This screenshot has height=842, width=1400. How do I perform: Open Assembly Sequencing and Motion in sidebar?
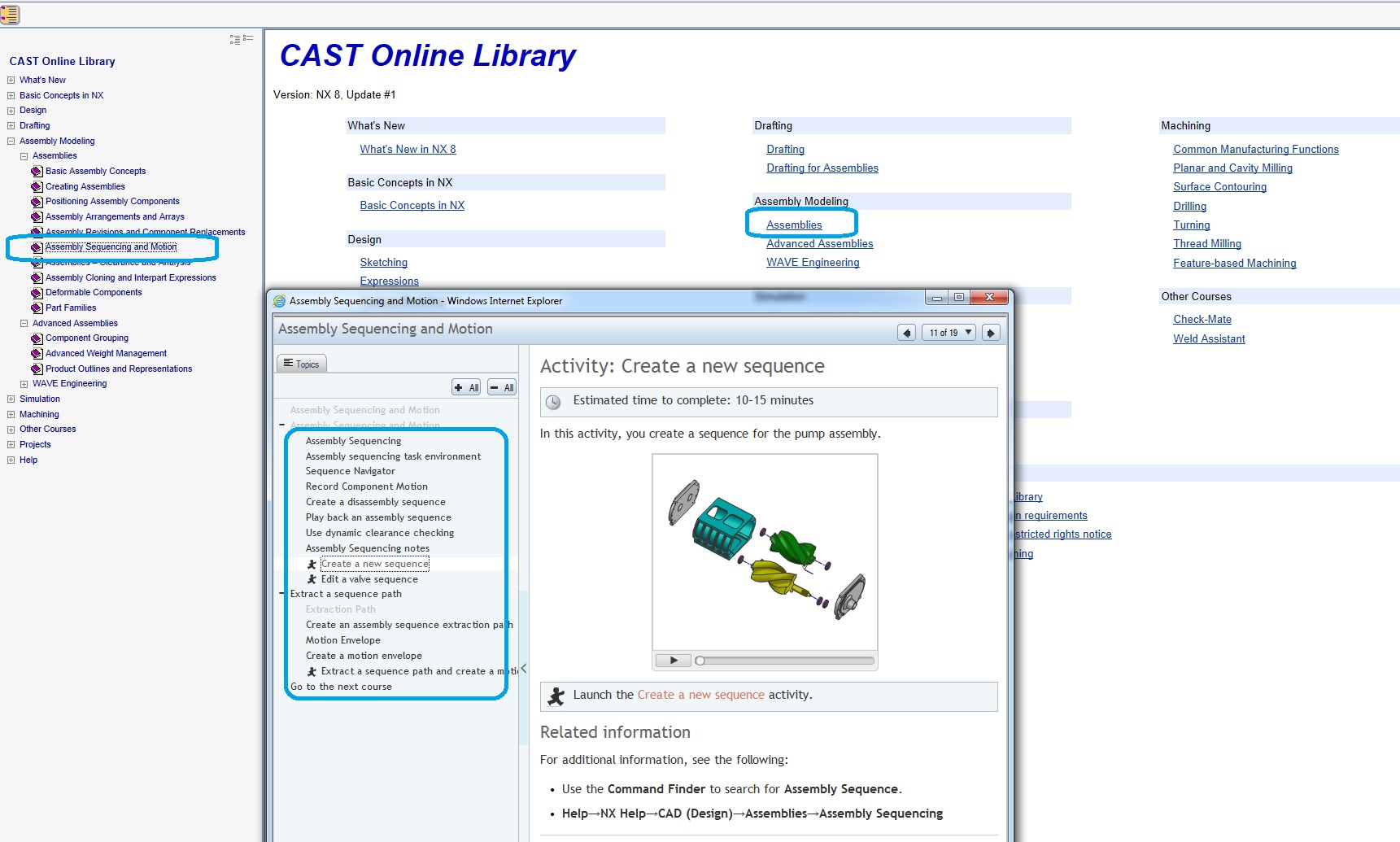111,247
